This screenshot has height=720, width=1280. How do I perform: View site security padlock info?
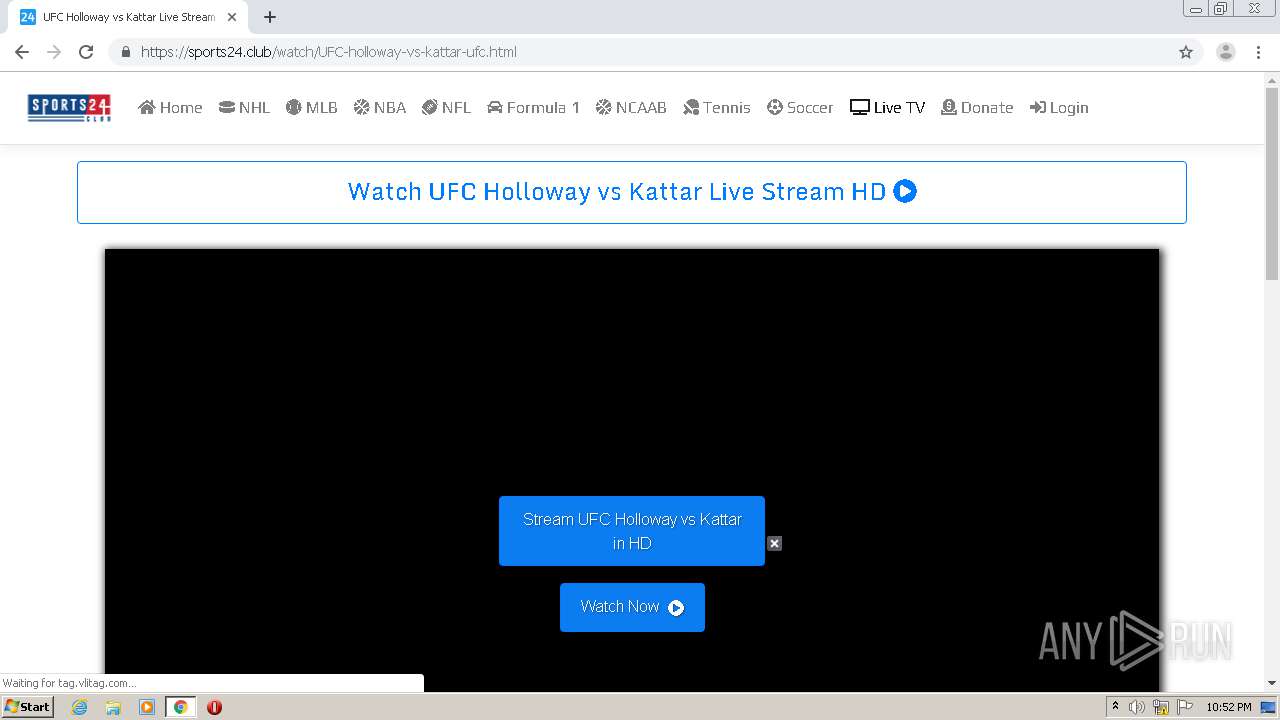tap(126, 52)
